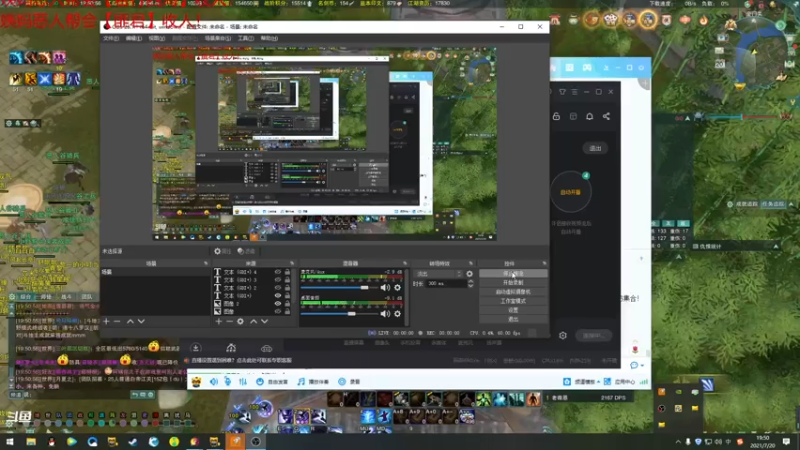Click the unlock padlock icon in dark window
The image size is (800, 450).
[x=556, y=116]
